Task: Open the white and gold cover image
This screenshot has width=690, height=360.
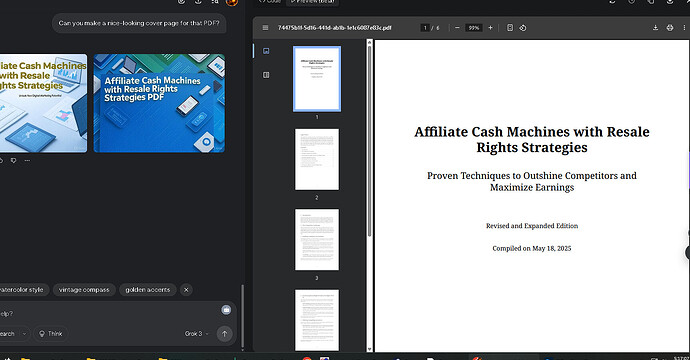Action: click(x=43, y=103)
